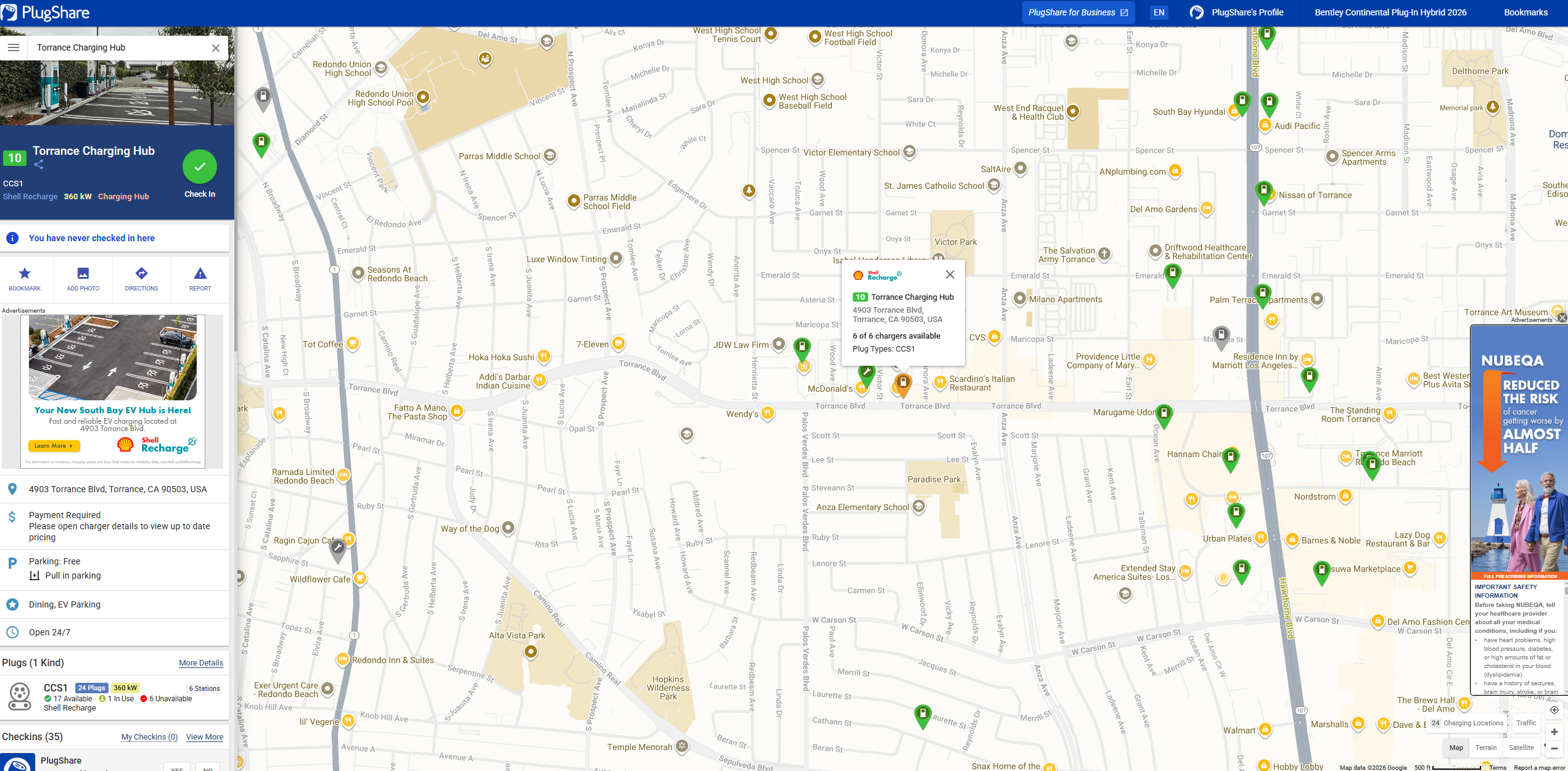Open the EN language selector
This screenshot has width=1568, height=771.
[1159, 12]
